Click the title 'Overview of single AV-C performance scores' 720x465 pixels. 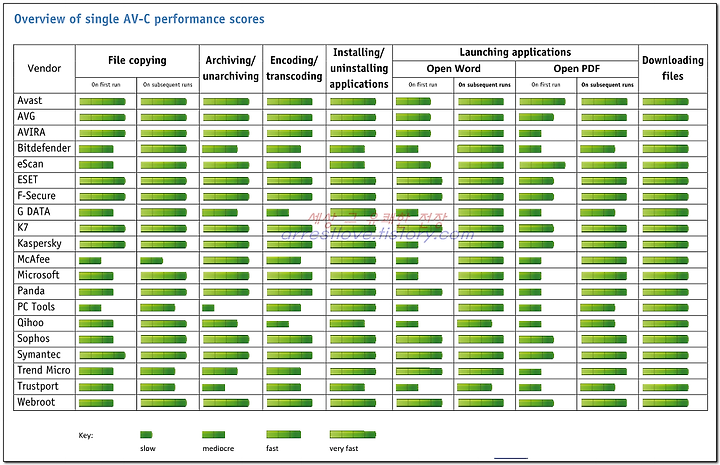coord(139,19)
